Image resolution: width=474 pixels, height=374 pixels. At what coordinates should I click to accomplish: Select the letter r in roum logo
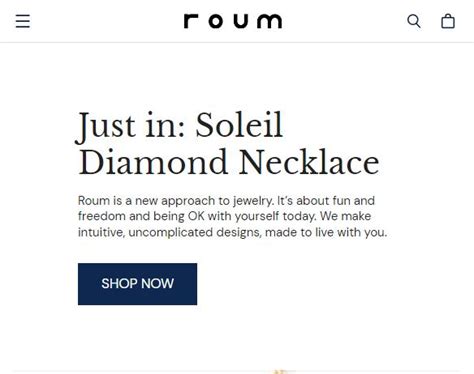pyautogui.click(x=191, y=21)
